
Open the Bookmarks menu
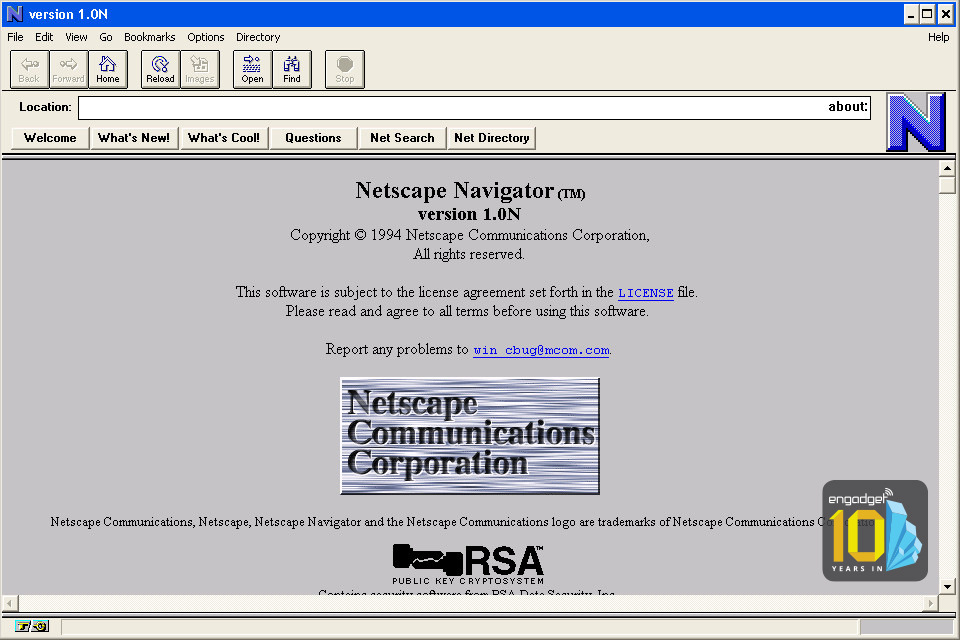click(149, 37)
